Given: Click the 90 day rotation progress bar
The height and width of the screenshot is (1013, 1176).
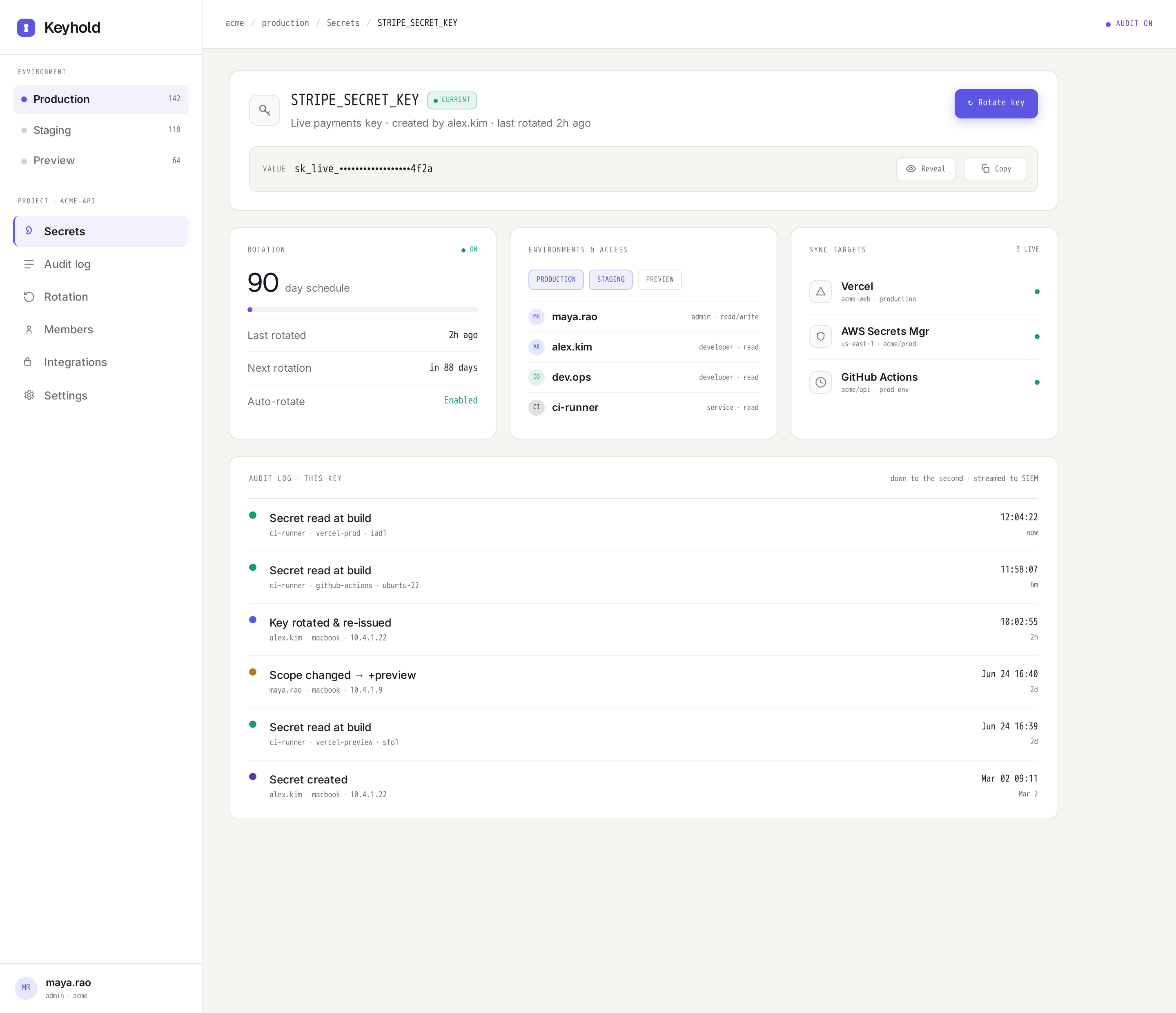Looking at the screenshot, I should 362,310.
